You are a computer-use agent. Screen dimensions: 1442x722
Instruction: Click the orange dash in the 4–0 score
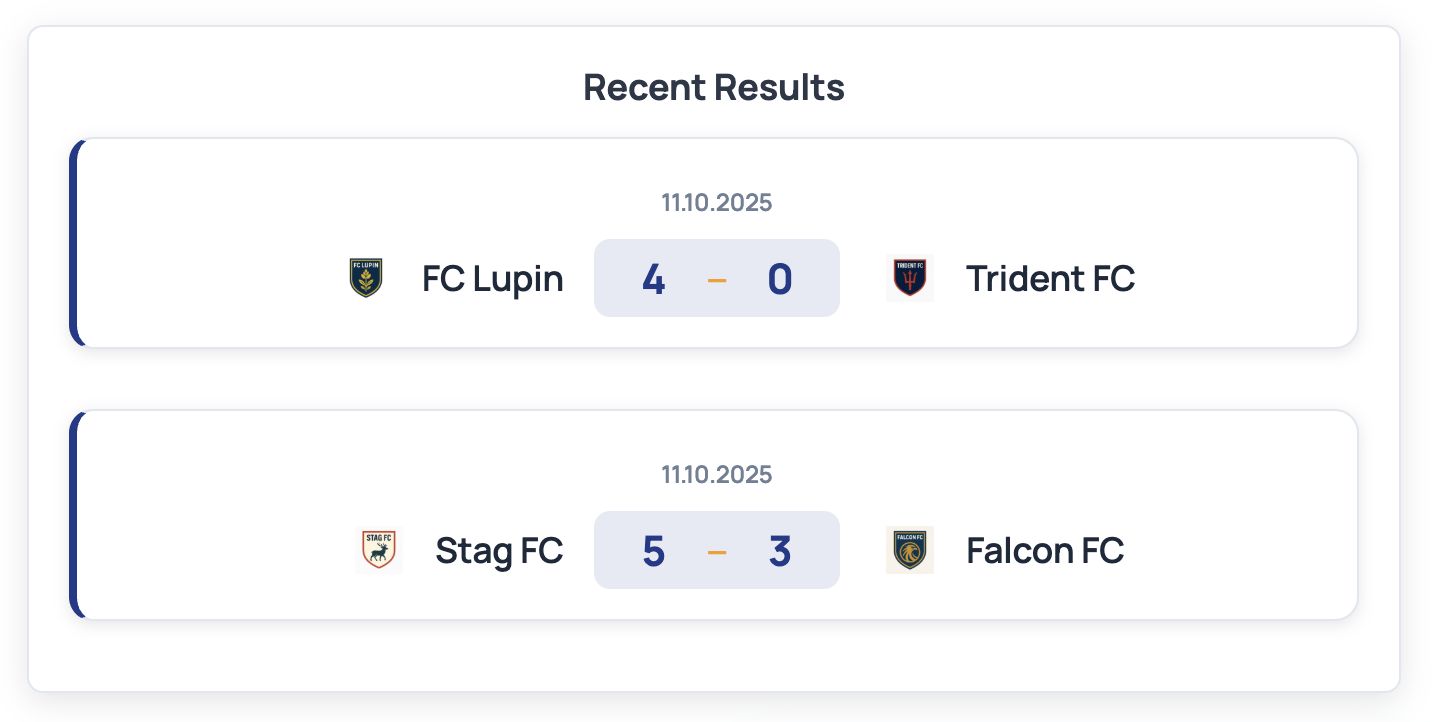[x=717, y=279]
